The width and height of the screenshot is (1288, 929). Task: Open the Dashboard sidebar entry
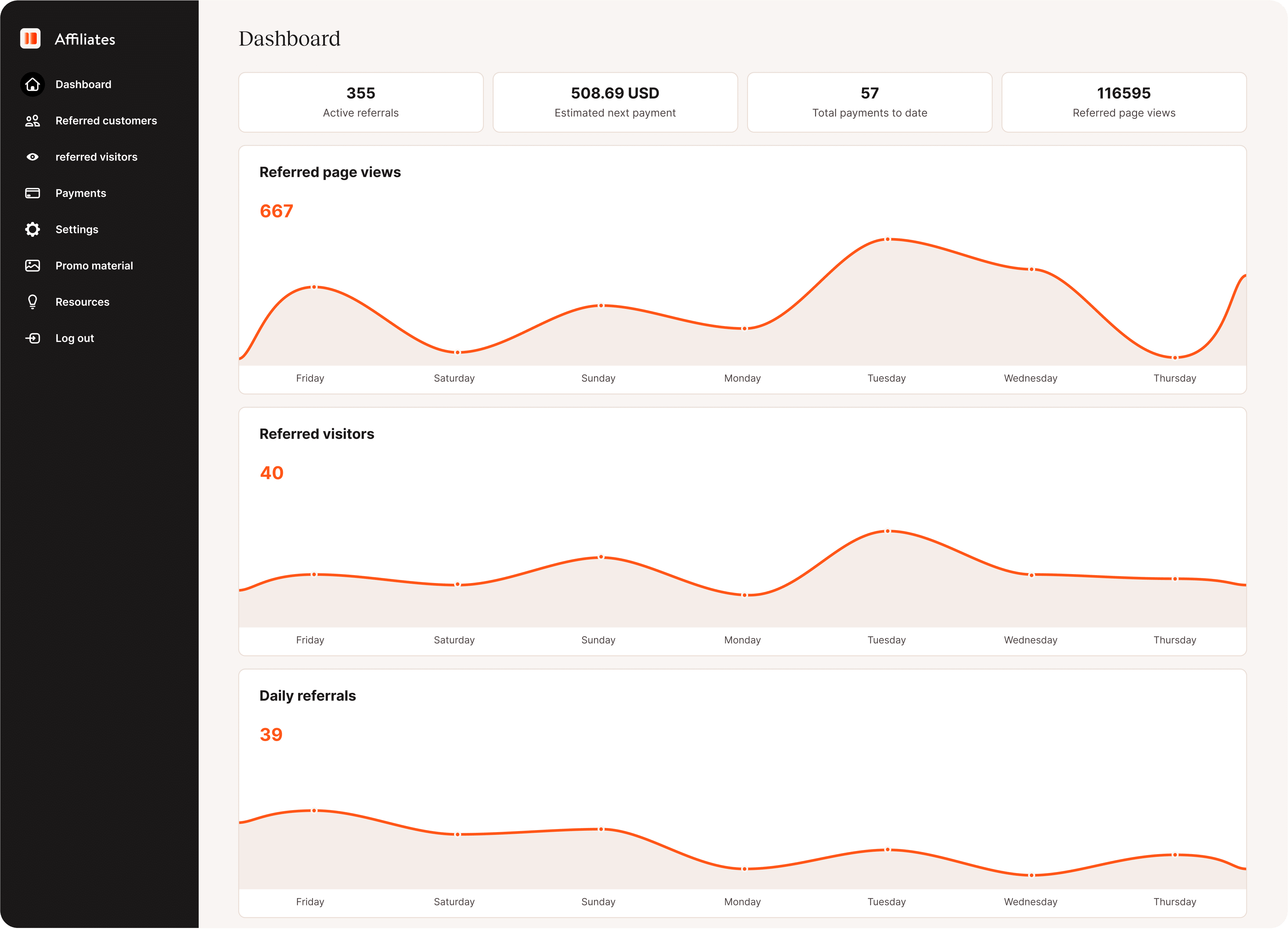(x=83, y=84)
